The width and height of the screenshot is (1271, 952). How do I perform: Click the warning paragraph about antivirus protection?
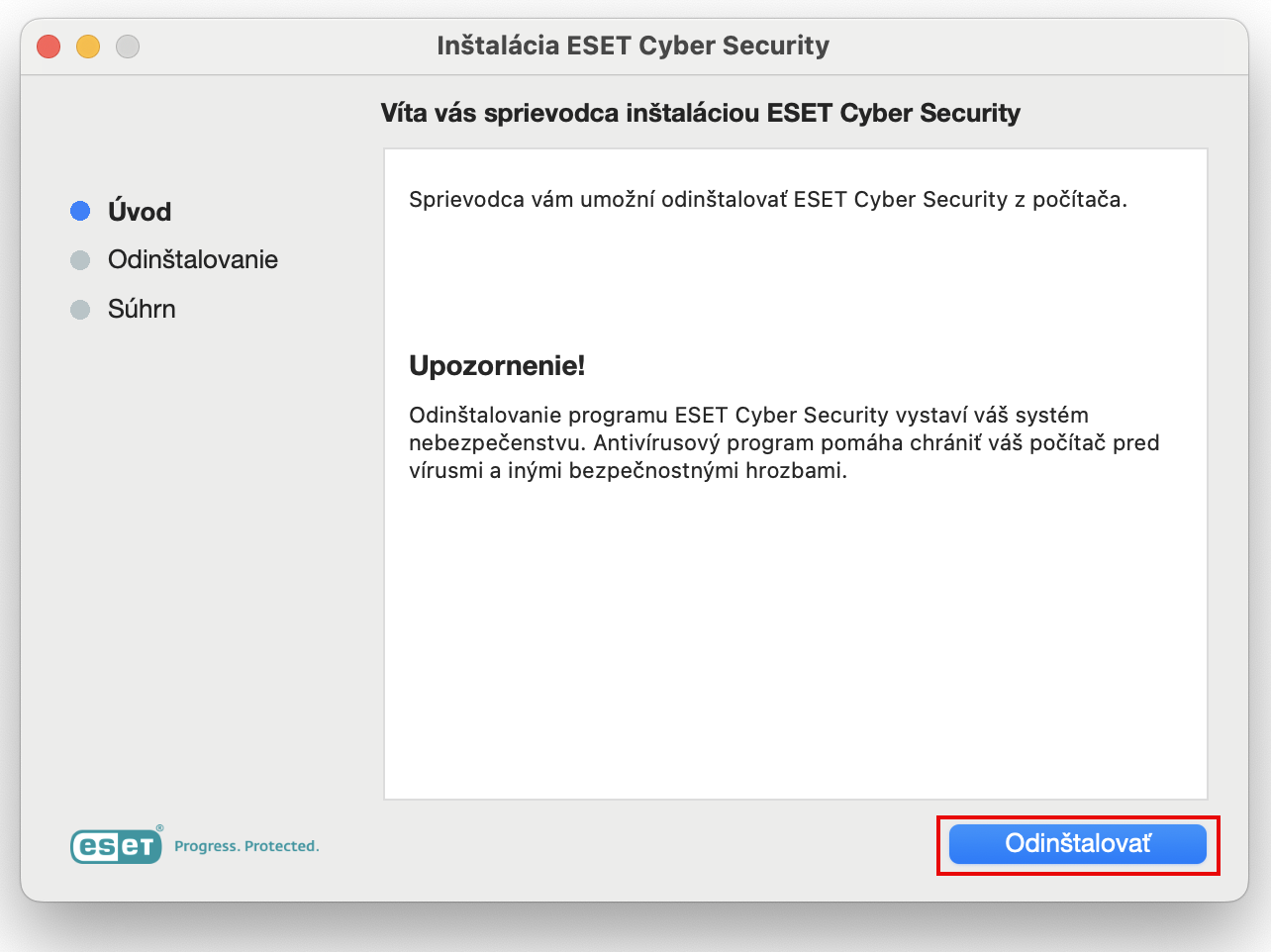783,442
